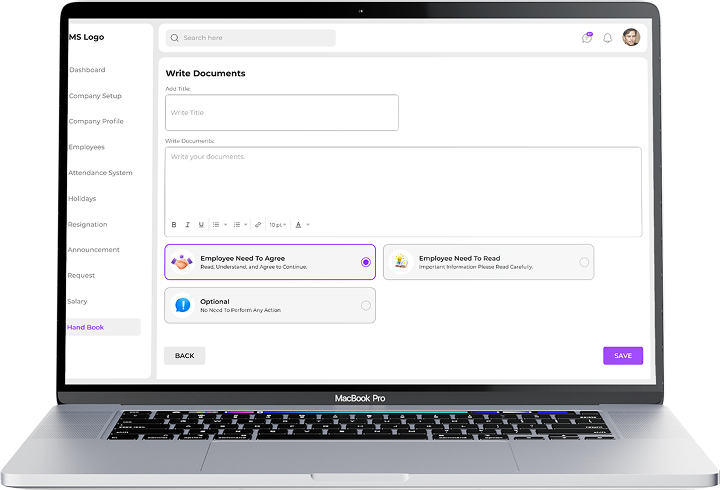Select the Employee Need To Agree option
Image resolution: width=720 pixels, height=490 pixels.
[x=365, y=262]
